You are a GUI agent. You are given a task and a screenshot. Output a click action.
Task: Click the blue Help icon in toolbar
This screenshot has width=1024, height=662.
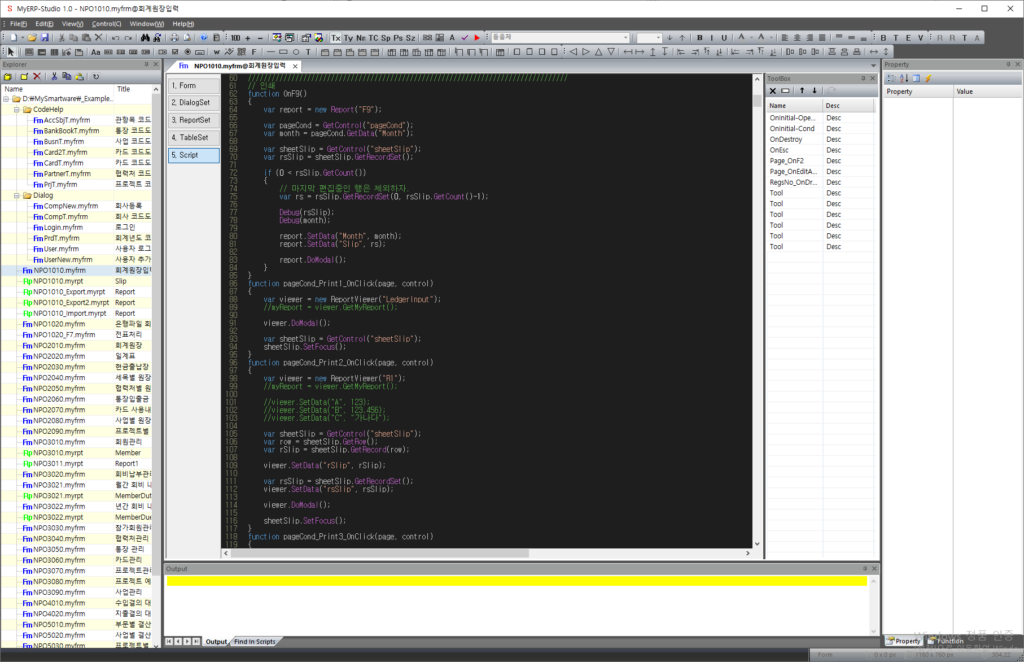[x=204, y=38]
